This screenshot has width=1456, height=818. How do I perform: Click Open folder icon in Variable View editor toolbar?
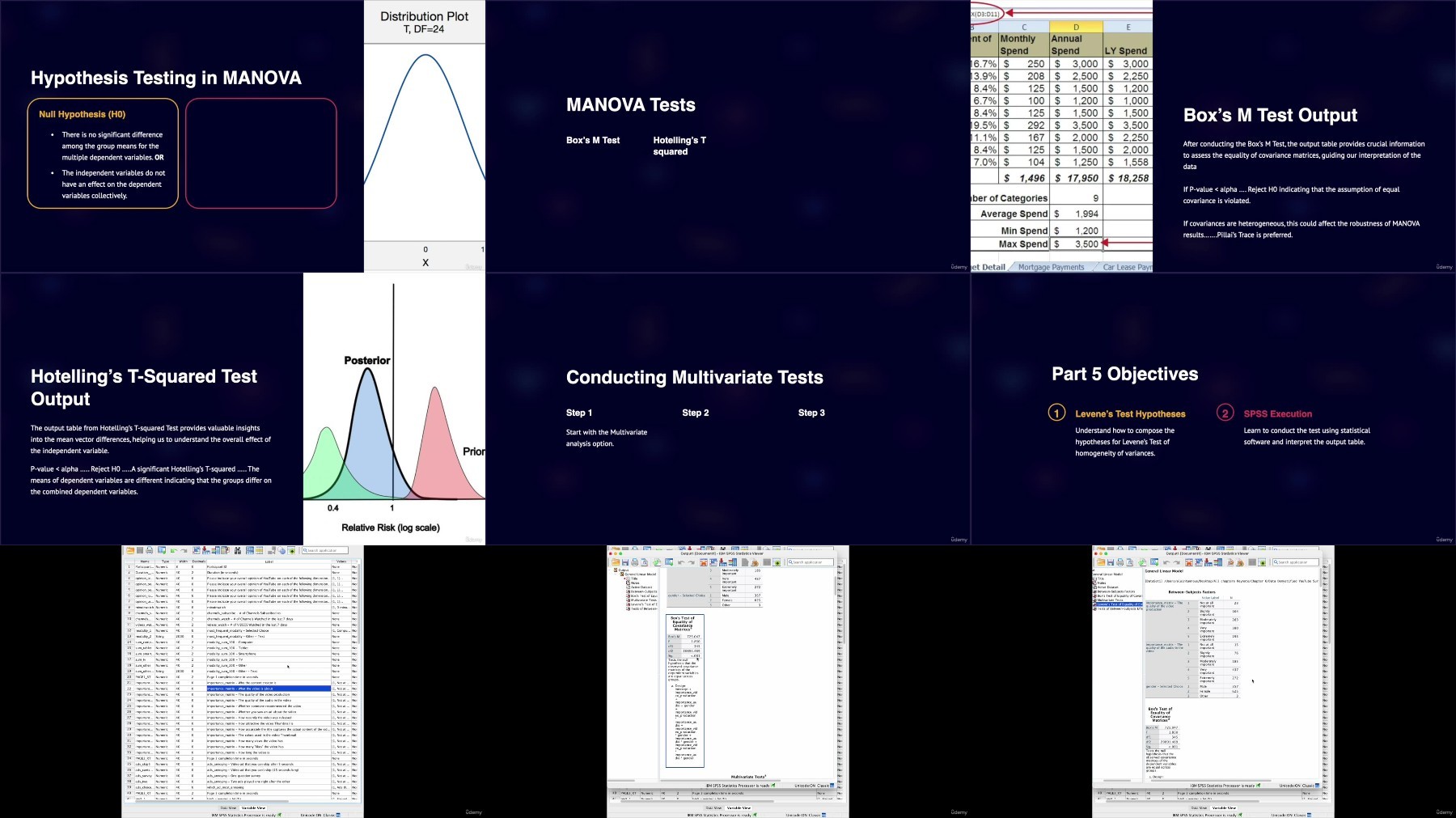[130, 550]
